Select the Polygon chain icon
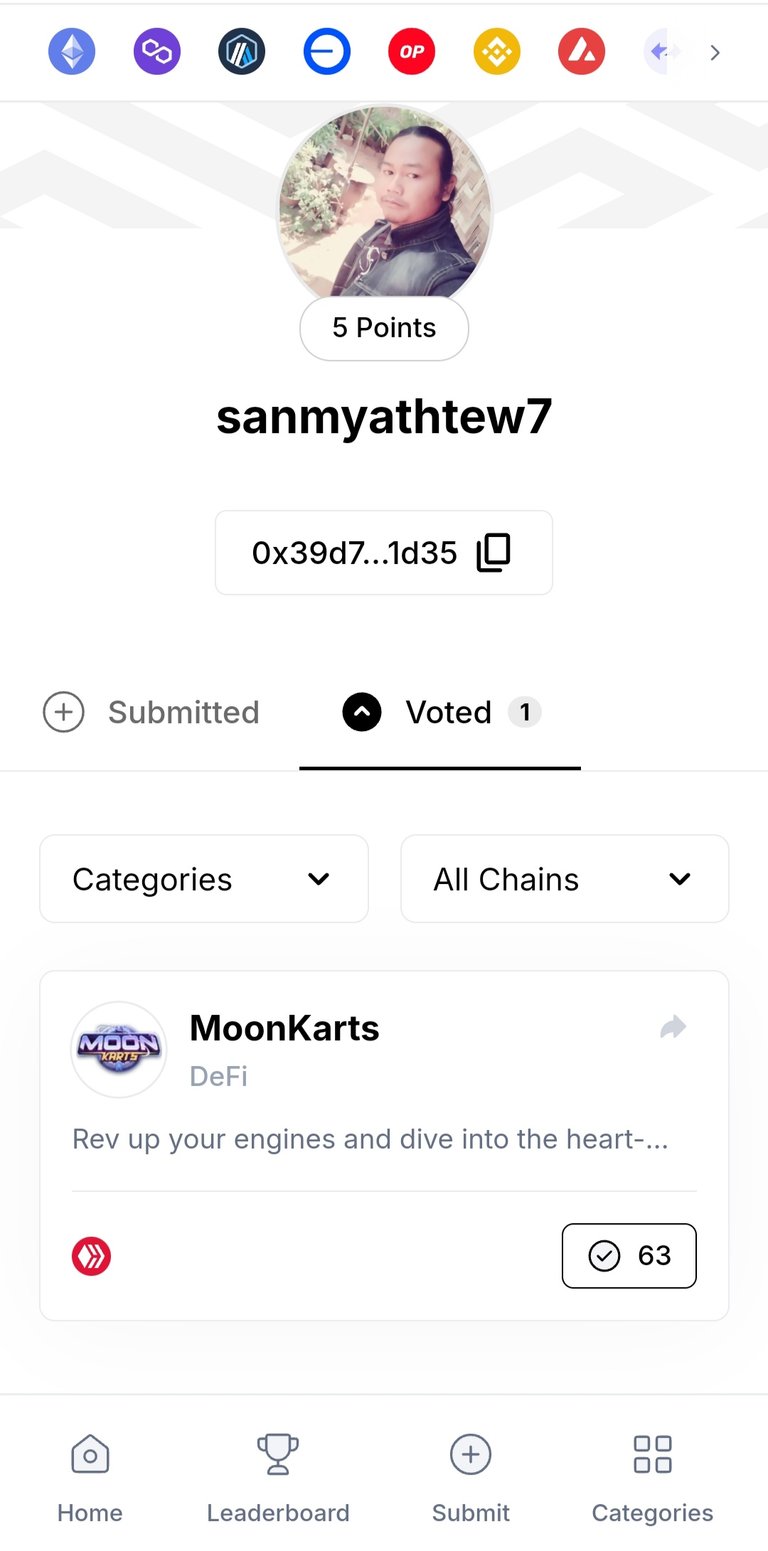The height and width of the screenshot is (1551, 768). [x=157, y=52]
